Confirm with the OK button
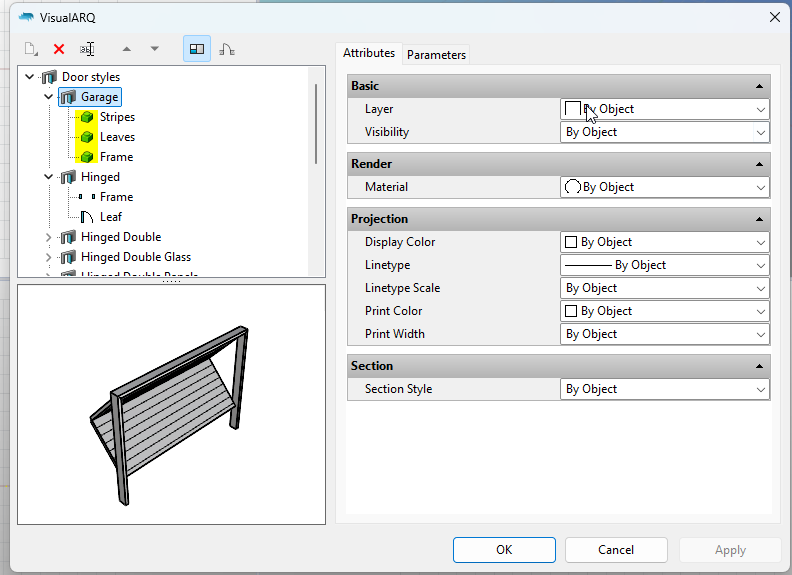The height and width of the screenshot is (575, 792). 504,550
